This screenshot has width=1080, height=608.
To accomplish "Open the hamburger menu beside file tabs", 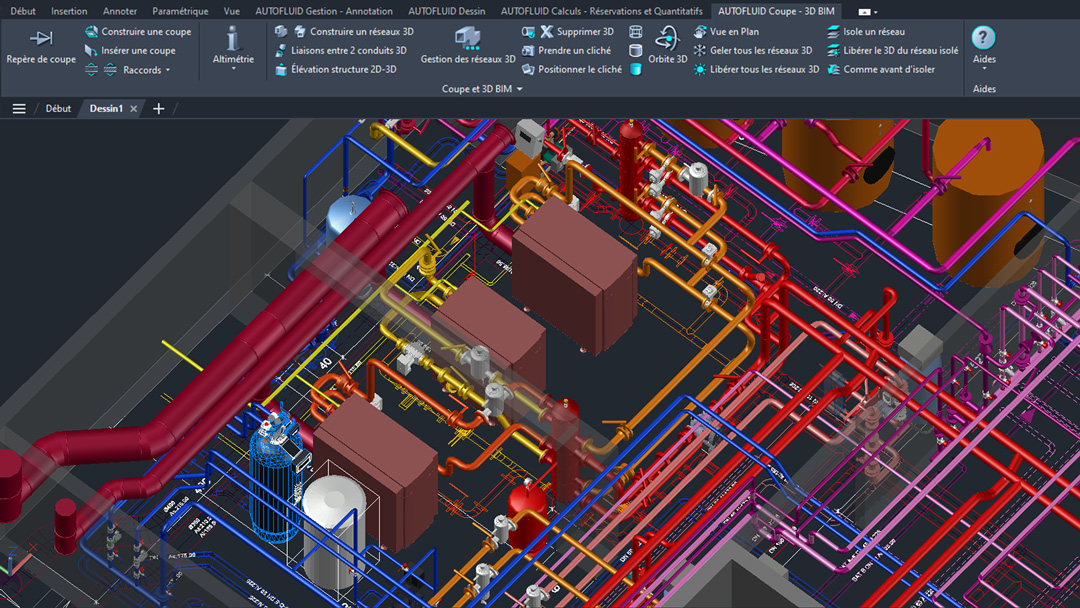I will coord(19,108).
